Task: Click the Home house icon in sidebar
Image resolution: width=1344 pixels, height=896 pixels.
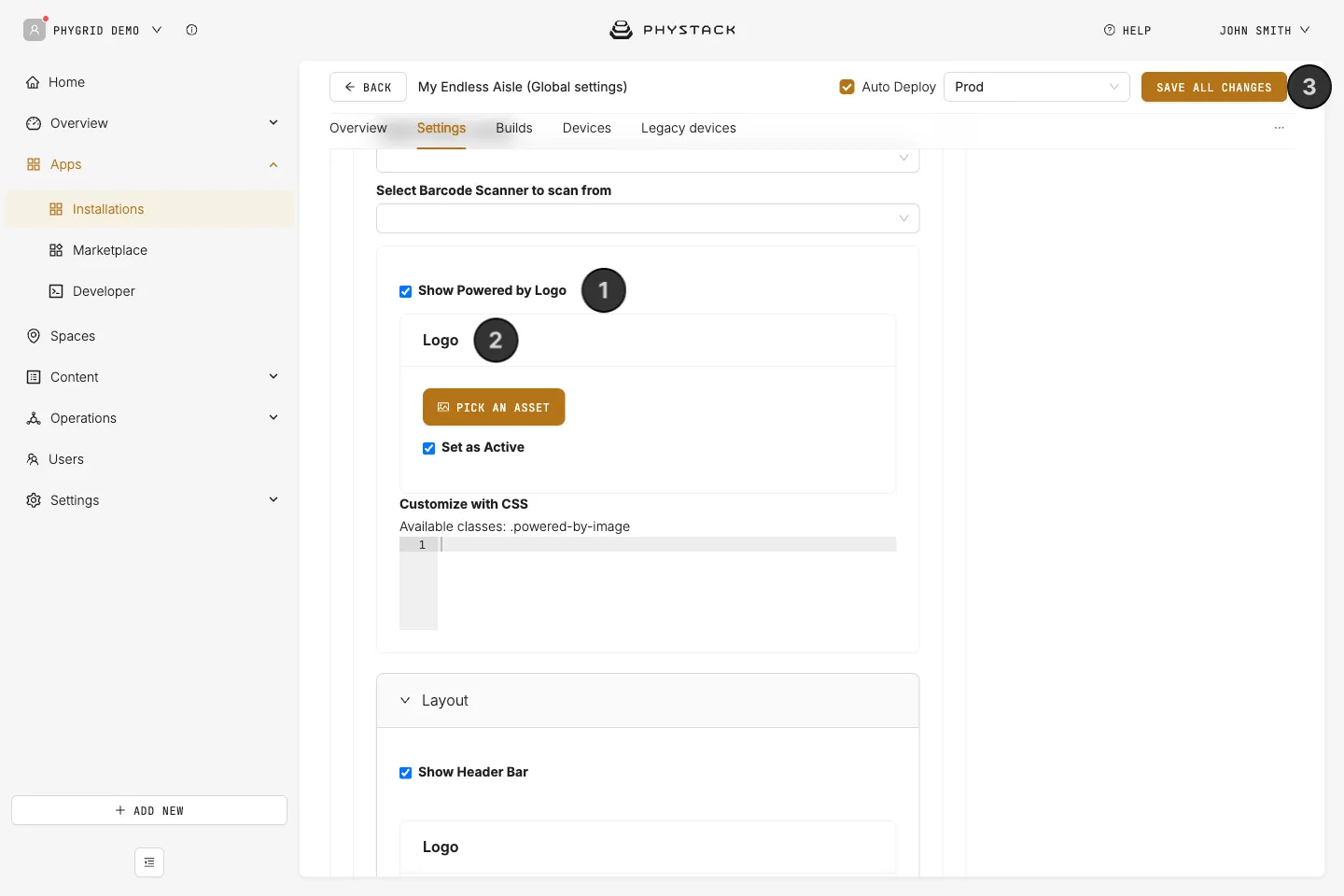Action: 33,82
